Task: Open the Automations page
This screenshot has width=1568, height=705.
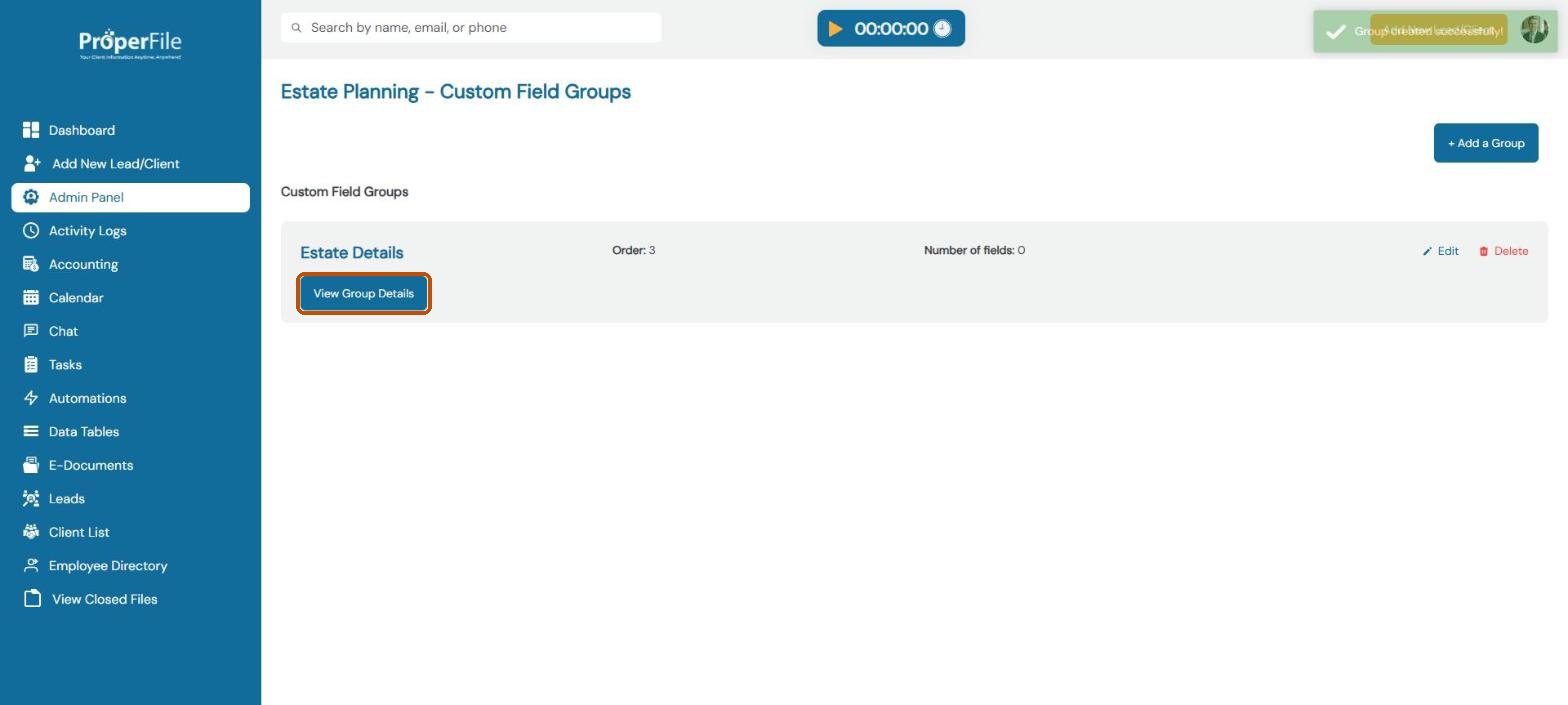Action: tap(130, 398)
